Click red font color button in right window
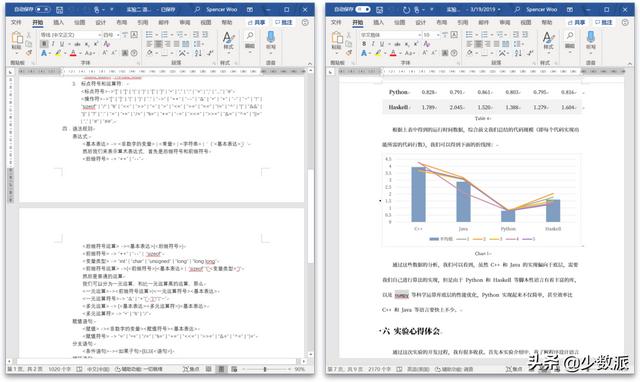 coord(393,53)
